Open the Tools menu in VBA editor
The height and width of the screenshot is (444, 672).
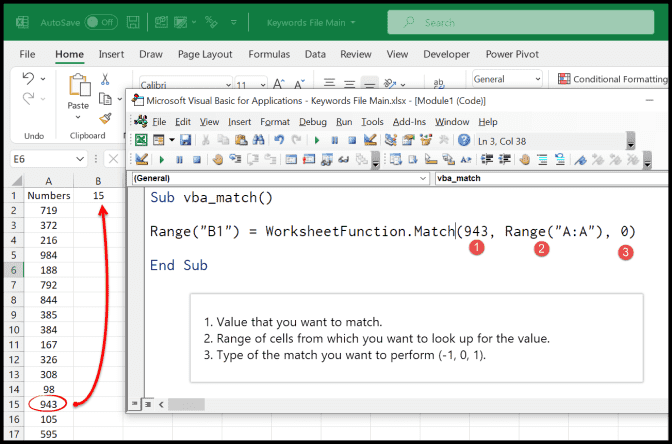[x=372, y=122]
